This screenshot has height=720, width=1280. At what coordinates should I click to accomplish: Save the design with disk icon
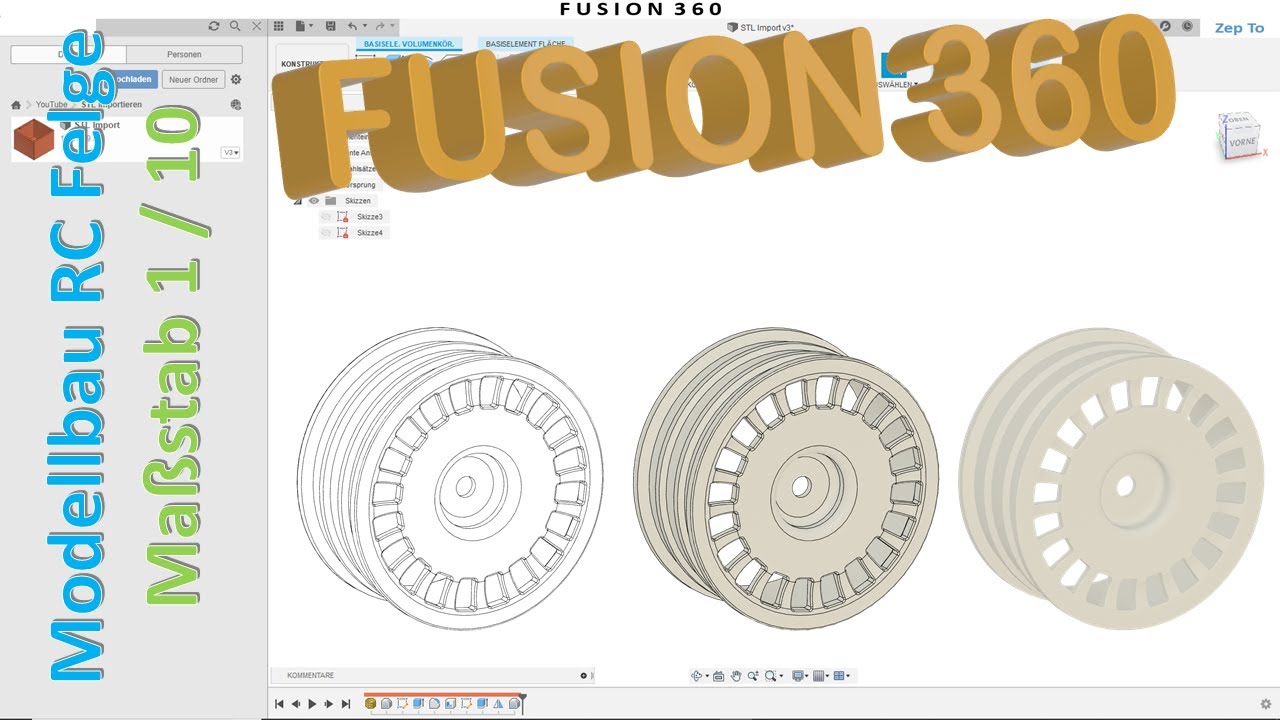tap(329, 26)
